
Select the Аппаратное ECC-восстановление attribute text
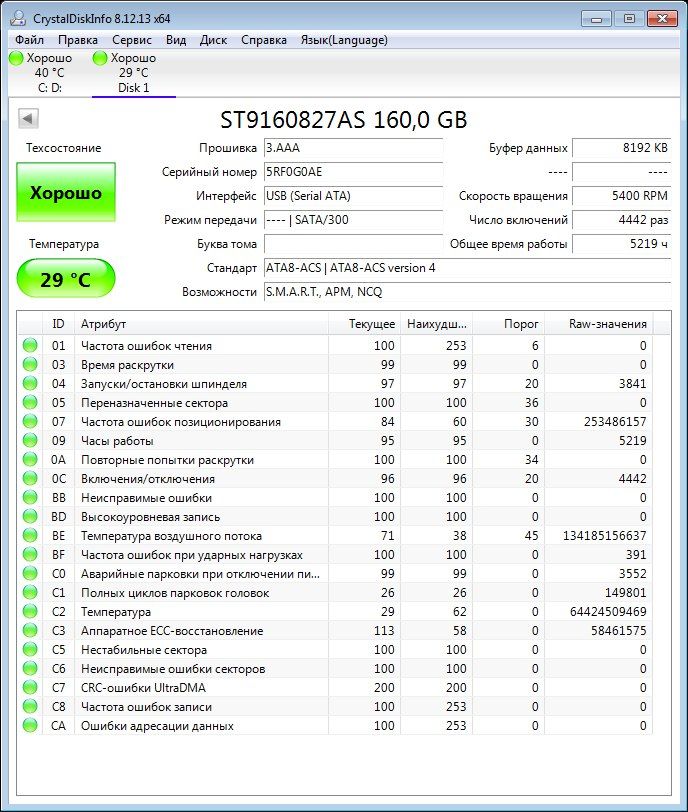(x=172, y=631)
